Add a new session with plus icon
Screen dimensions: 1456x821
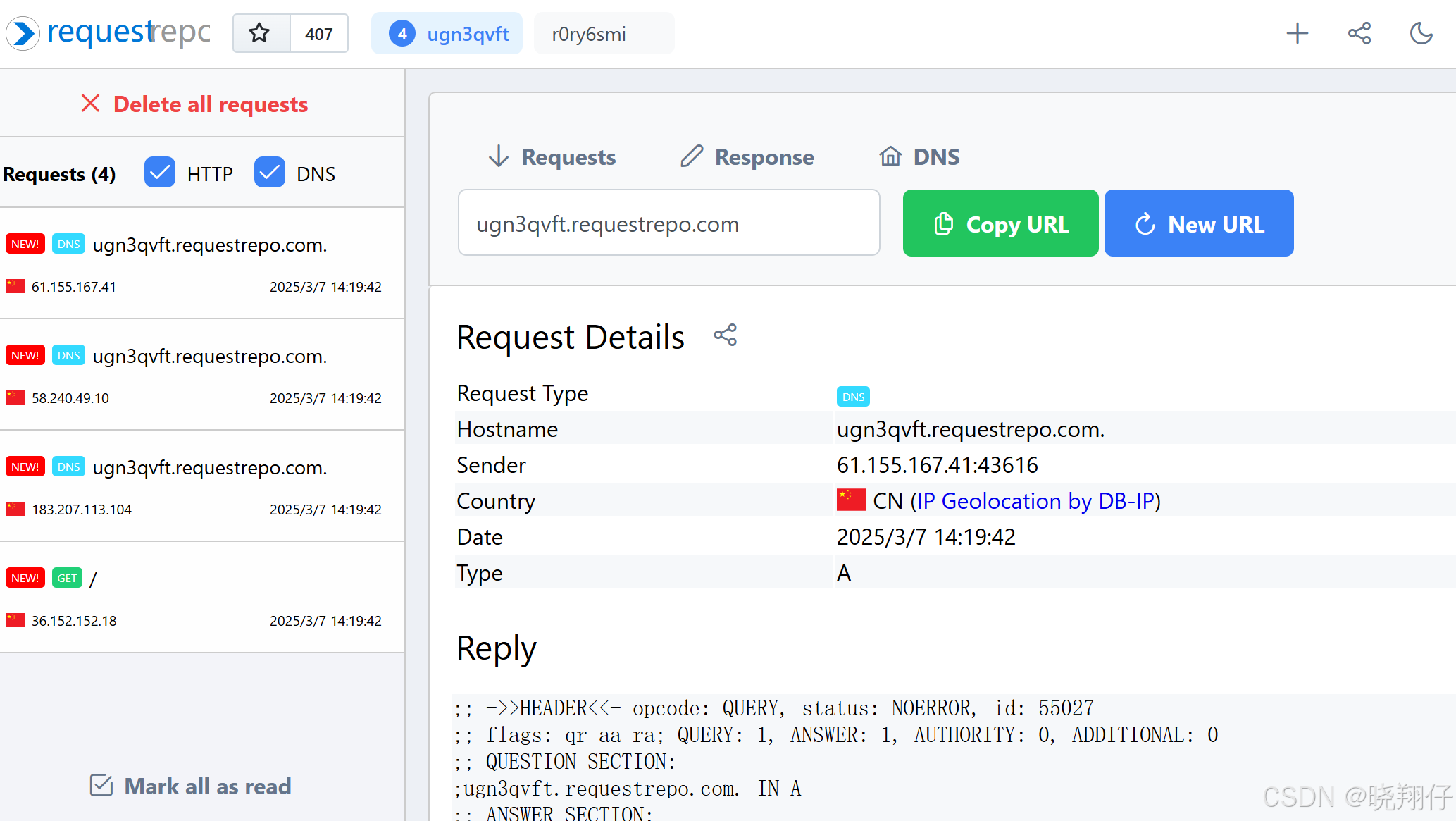[1297, 33]
